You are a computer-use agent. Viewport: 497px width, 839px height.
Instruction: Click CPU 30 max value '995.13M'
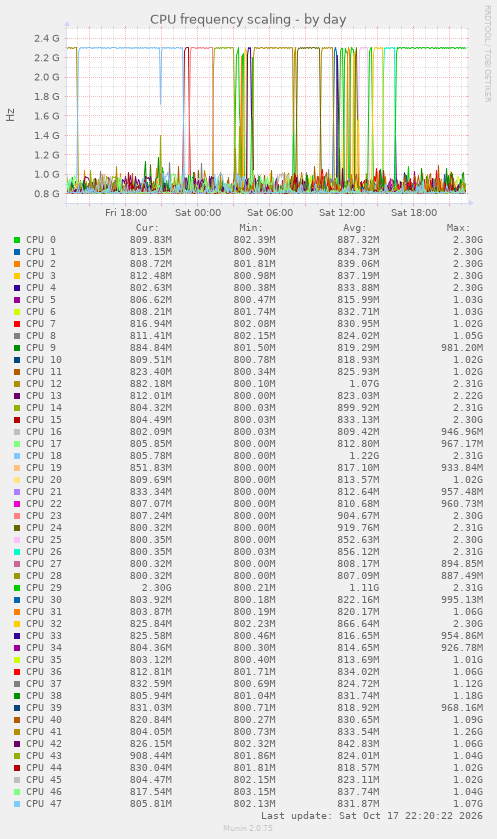coord(462,600)
